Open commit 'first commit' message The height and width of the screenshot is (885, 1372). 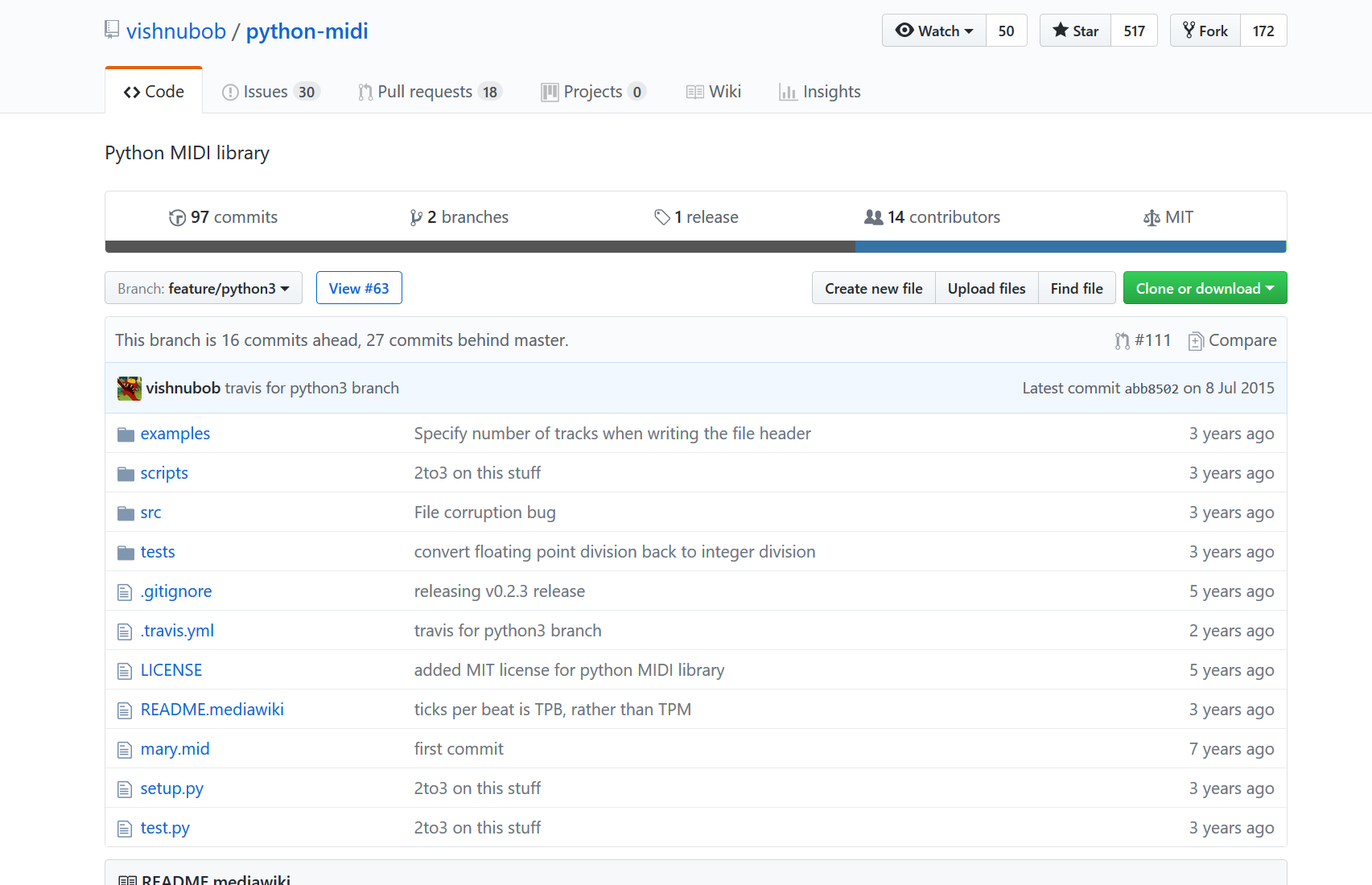click(x=459, y=749)
